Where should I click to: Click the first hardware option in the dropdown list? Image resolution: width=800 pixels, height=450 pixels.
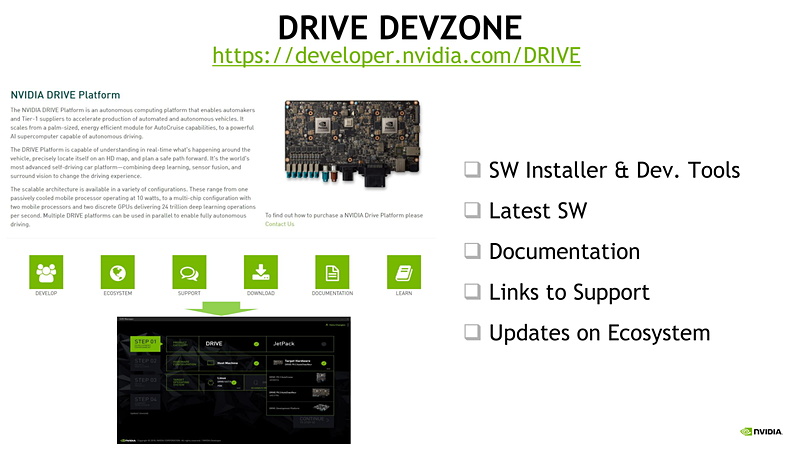click(300, 379)
